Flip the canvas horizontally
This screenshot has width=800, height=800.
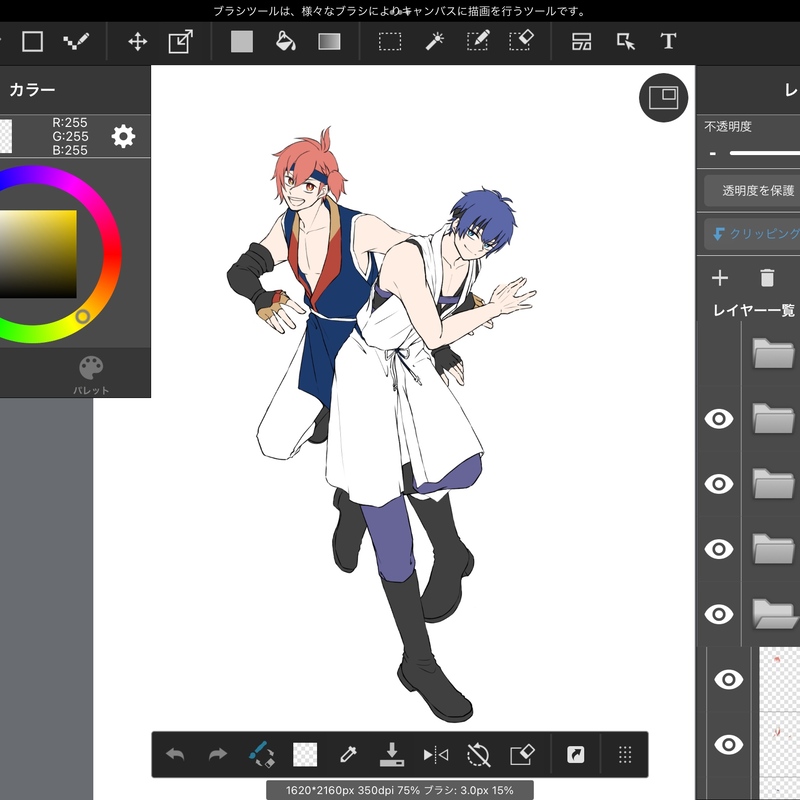pyautogui.click(x=436, y=754)
